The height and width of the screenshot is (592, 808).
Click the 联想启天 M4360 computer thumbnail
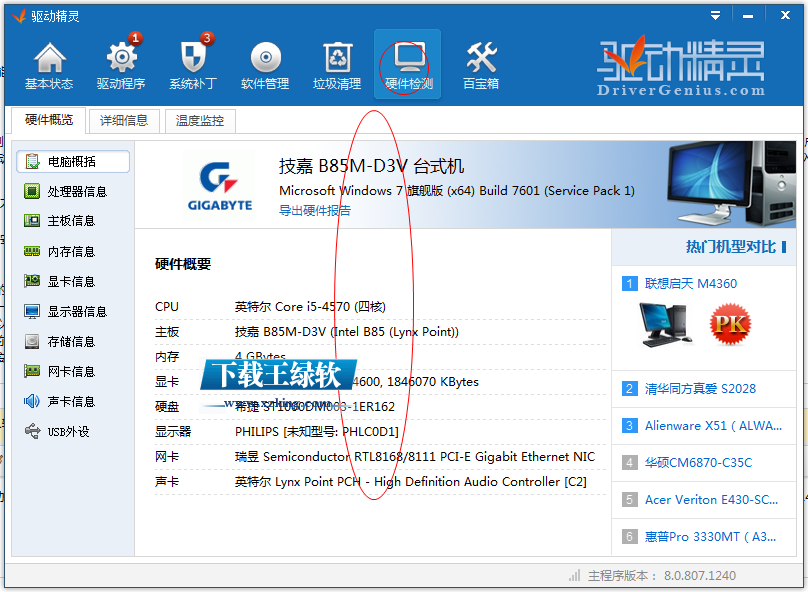point(664,325)
